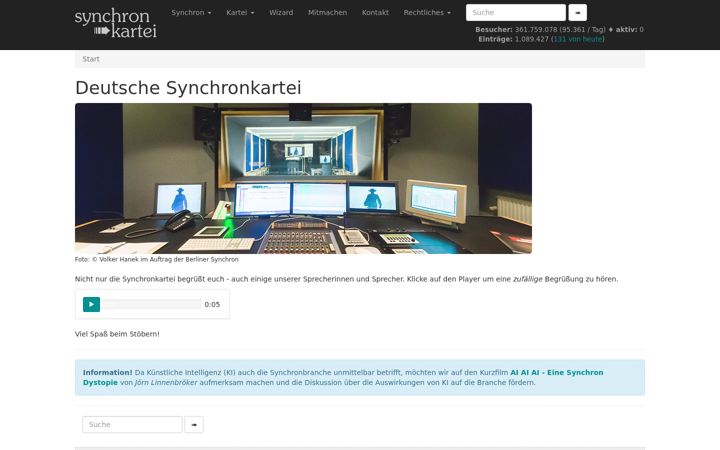The height and width of the screenshot is (450, 720).
Task: Click the Start breadcrumb
Action: (x=91, y=59)
